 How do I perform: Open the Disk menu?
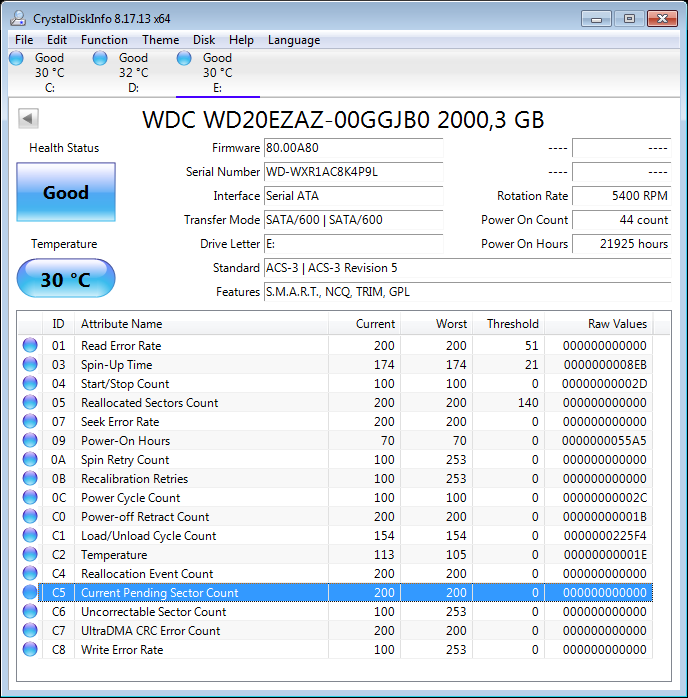204,40
